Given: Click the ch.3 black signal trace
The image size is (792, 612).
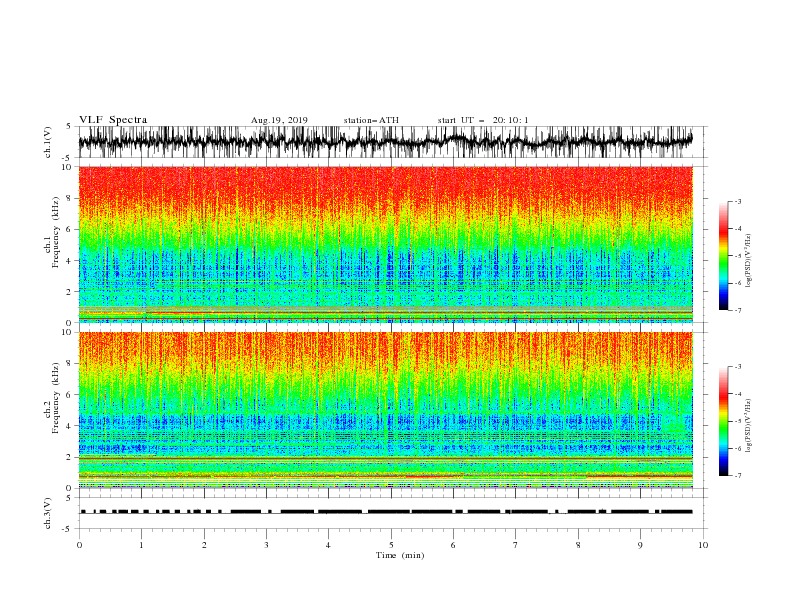Looking at the screenshot, I should [386, 512].
